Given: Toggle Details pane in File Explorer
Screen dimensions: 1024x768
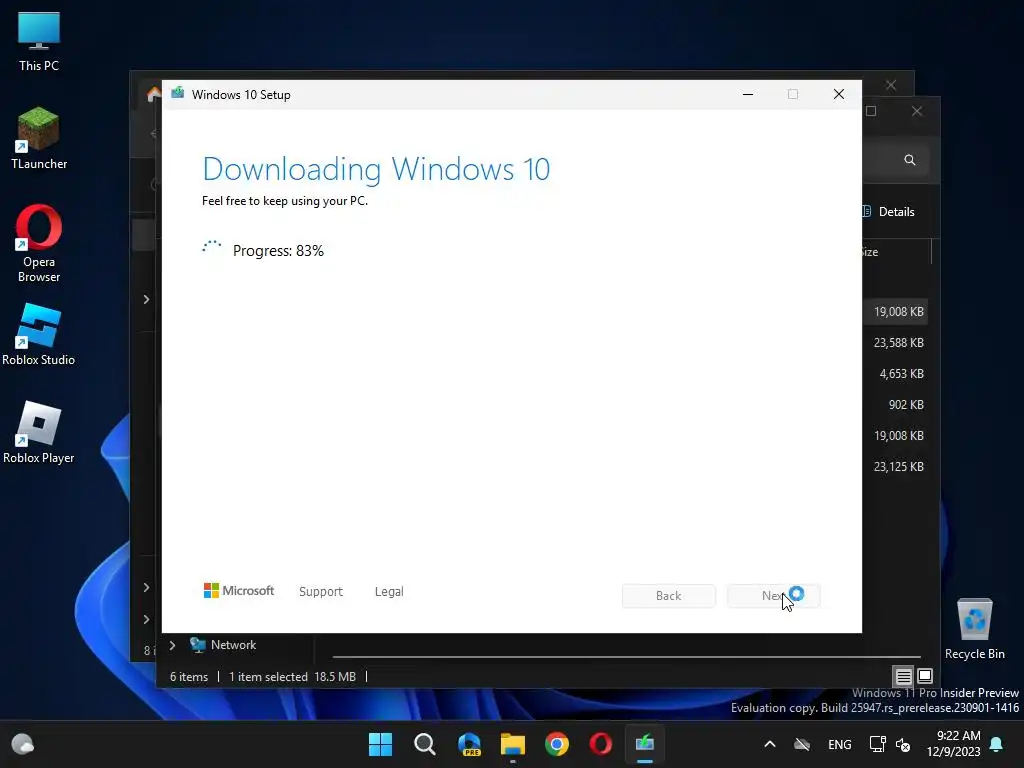Looking at the screenshot, I should click(x=889, y=212).
